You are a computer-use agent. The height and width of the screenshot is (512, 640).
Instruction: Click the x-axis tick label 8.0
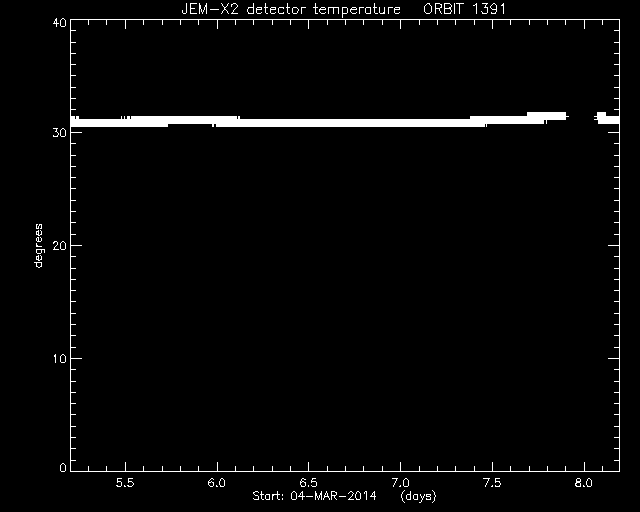coord(584,483)
